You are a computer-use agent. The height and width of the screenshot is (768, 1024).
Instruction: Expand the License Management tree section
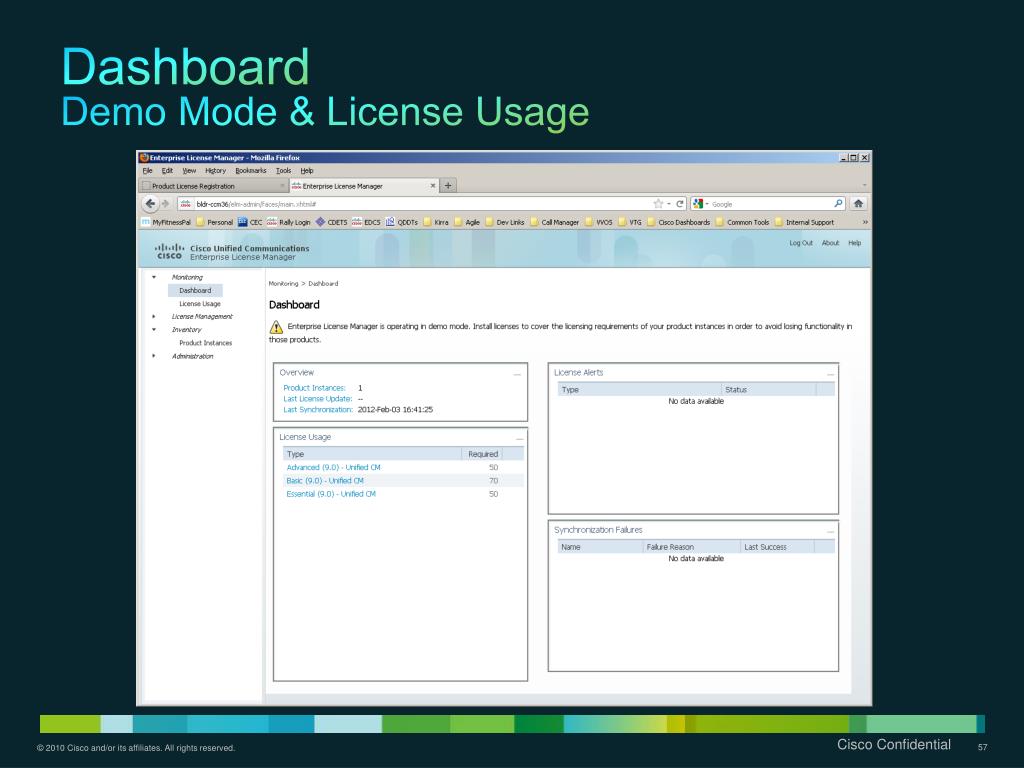pyautogui.click(x=154, y=317)
